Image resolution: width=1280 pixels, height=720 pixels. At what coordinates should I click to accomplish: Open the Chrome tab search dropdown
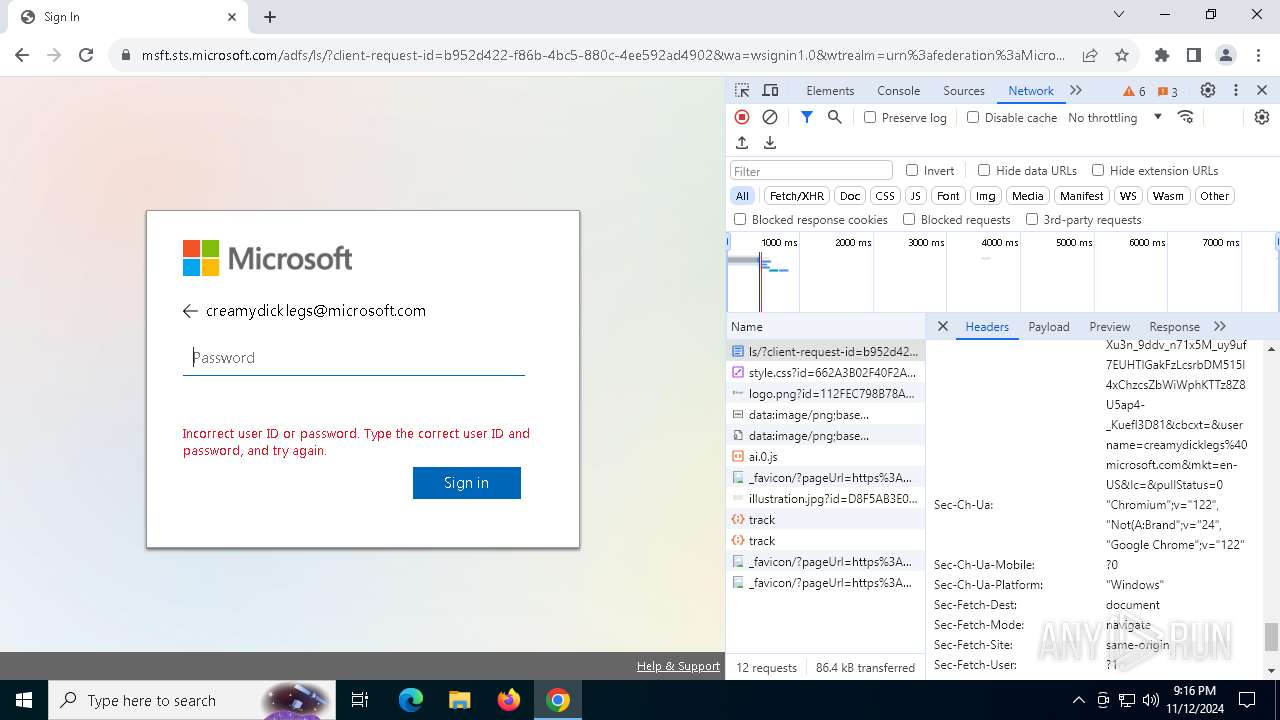[1119, 15]
